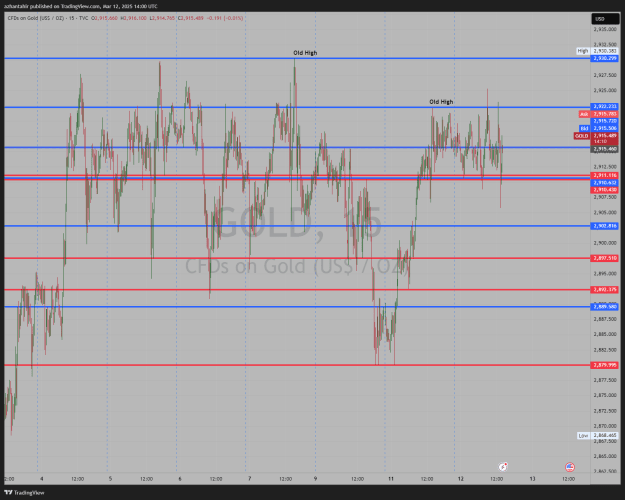625x500 pixels.
Task: Click date 4 on the time axis
Action: pyautogui.click(x=41, y=478)
